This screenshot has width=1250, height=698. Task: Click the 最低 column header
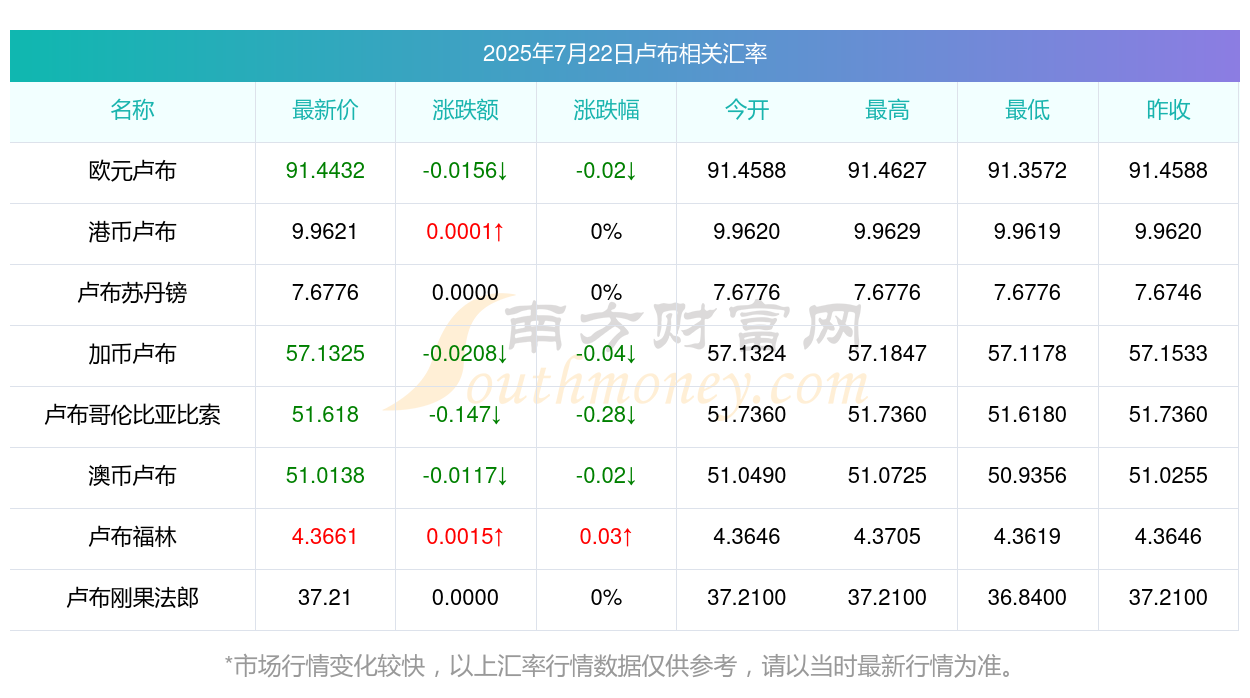[1027, 110]
